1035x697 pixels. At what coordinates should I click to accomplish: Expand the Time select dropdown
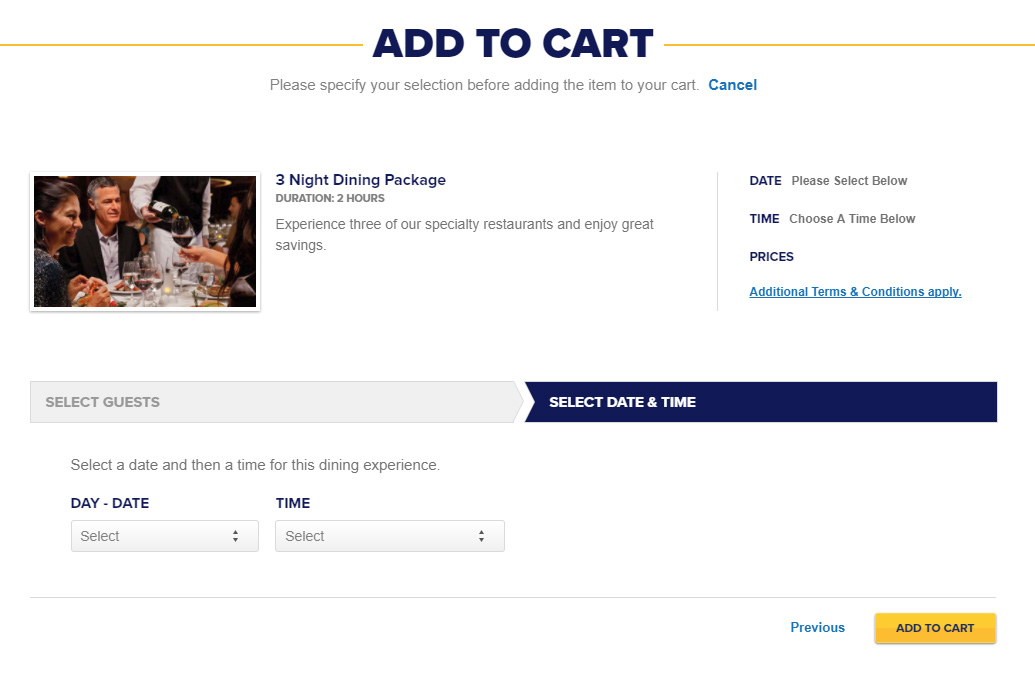click(389, 536)
